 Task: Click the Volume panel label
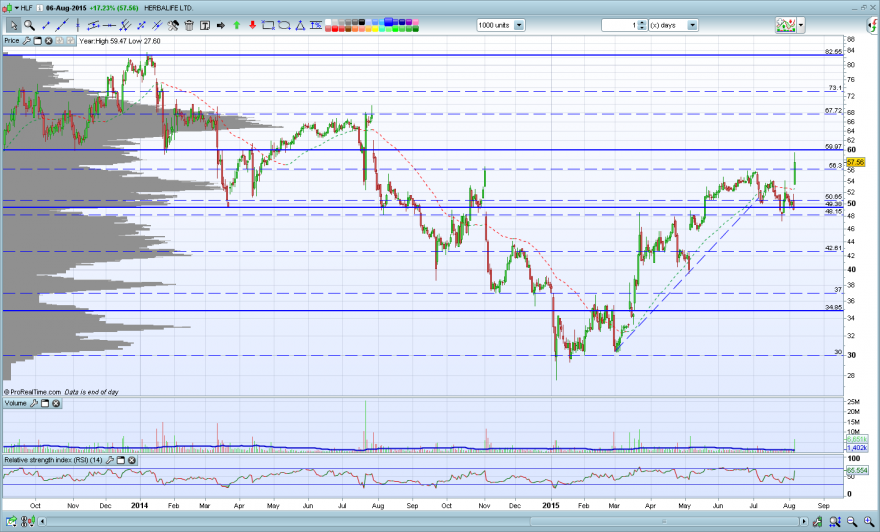(16, 403)
